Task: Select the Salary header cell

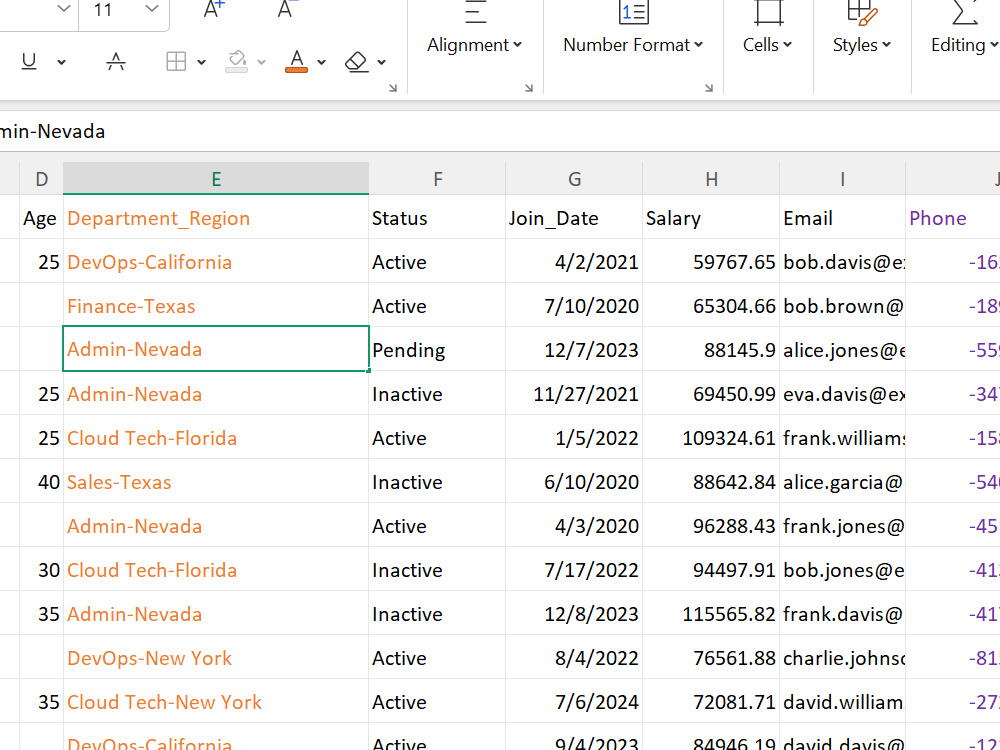Action: [711, 217]
